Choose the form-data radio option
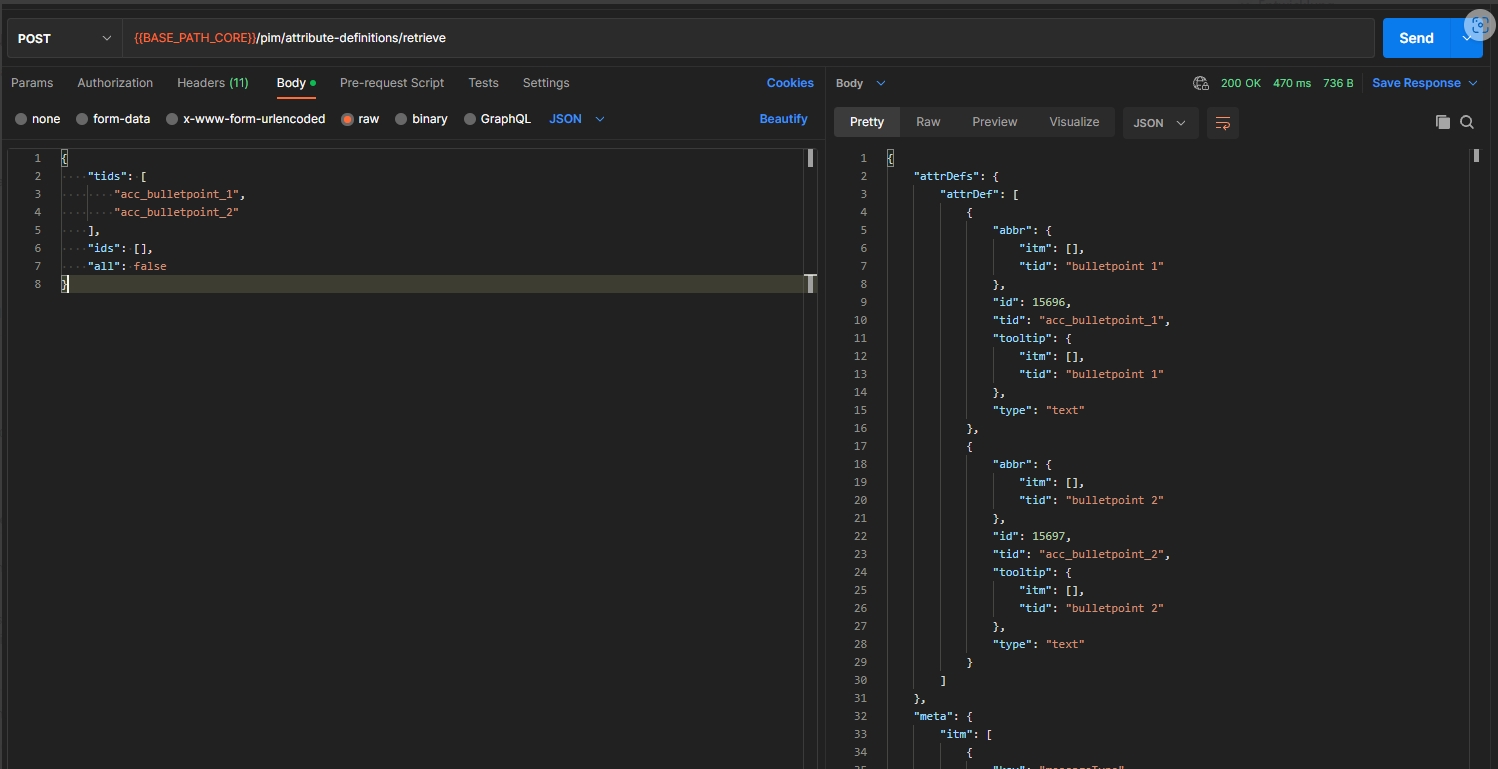Viewport: 1498px width, 769px height. tap(82, 119)
